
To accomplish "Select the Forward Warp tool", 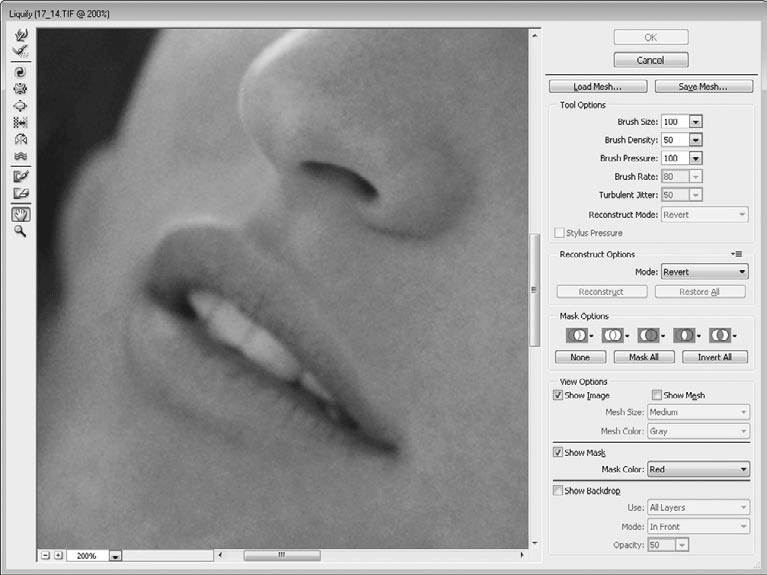I will point(21,35).
